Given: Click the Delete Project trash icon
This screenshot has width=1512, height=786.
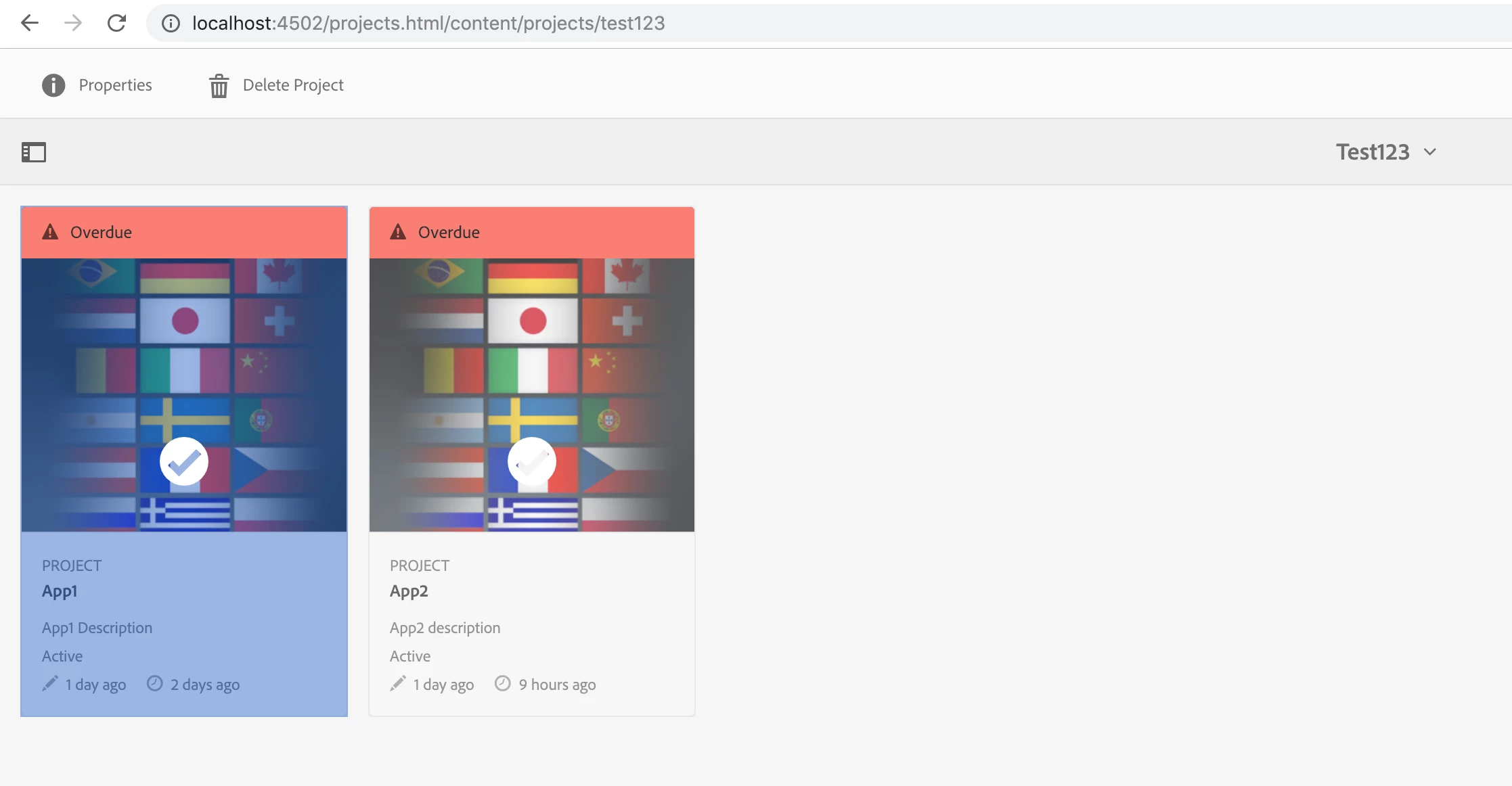Looking at the screenshot, I should (219, 86).
